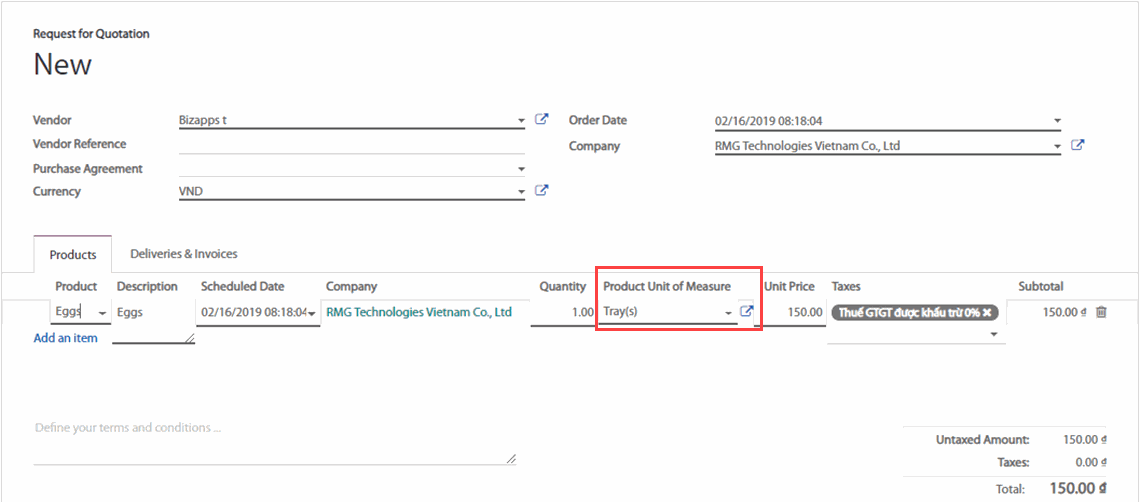Screen dimensions: 1140x502
Task: Click the Quantity field showing 1.00
Action: point(563,312)
